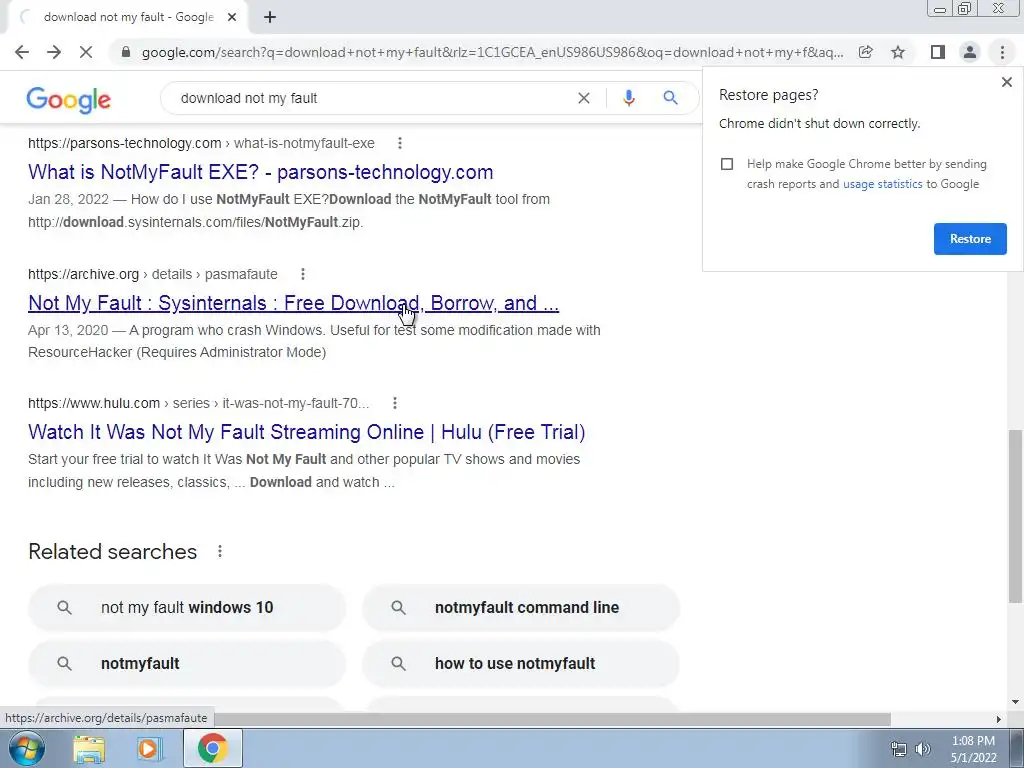Search 'notmyfault command line' suggestion
This screenshot has height=768, width=1024.
tap(520, 607)
